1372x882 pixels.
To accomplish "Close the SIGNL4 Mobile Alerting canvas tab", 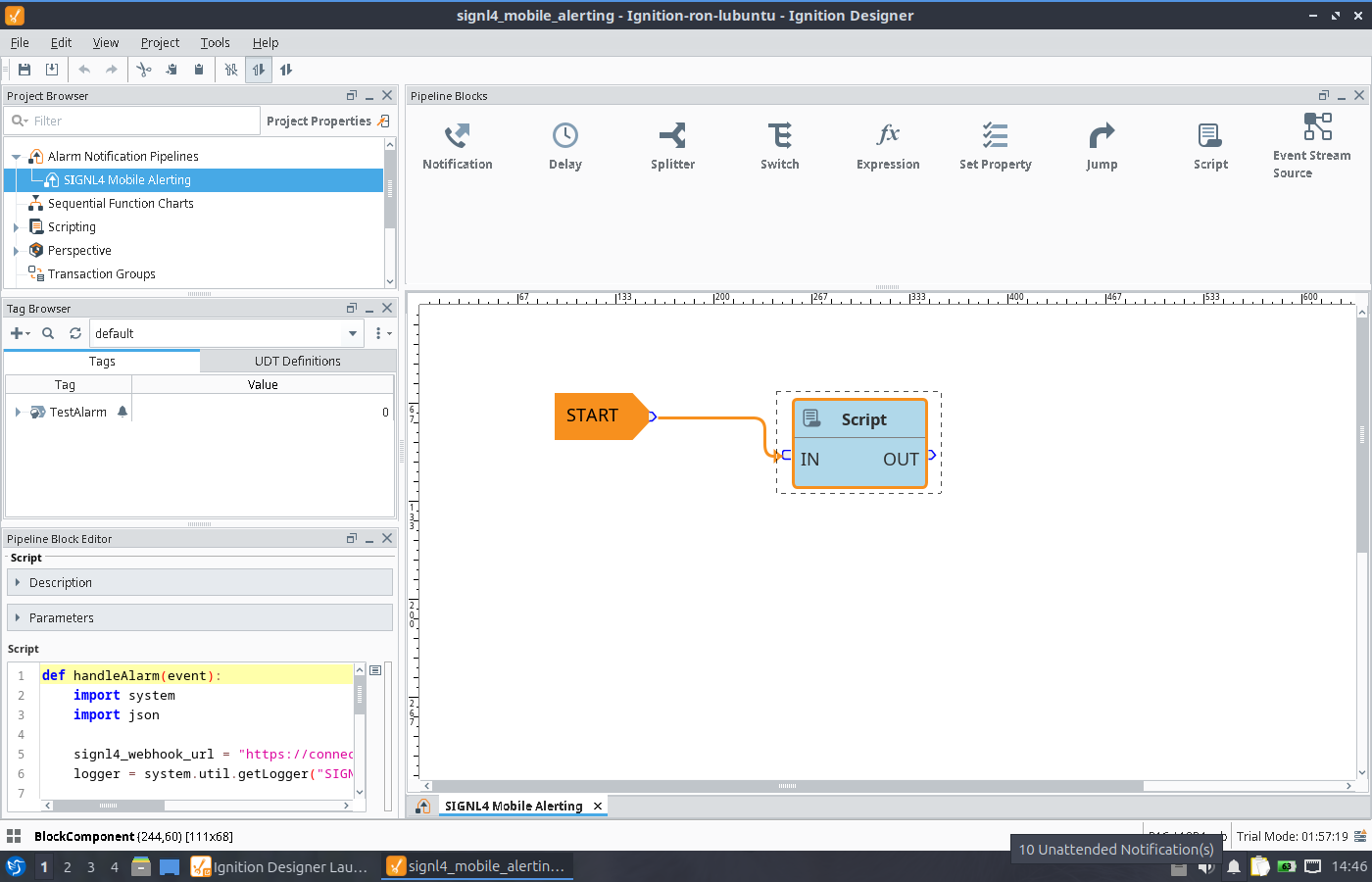I will click(598, 806).
